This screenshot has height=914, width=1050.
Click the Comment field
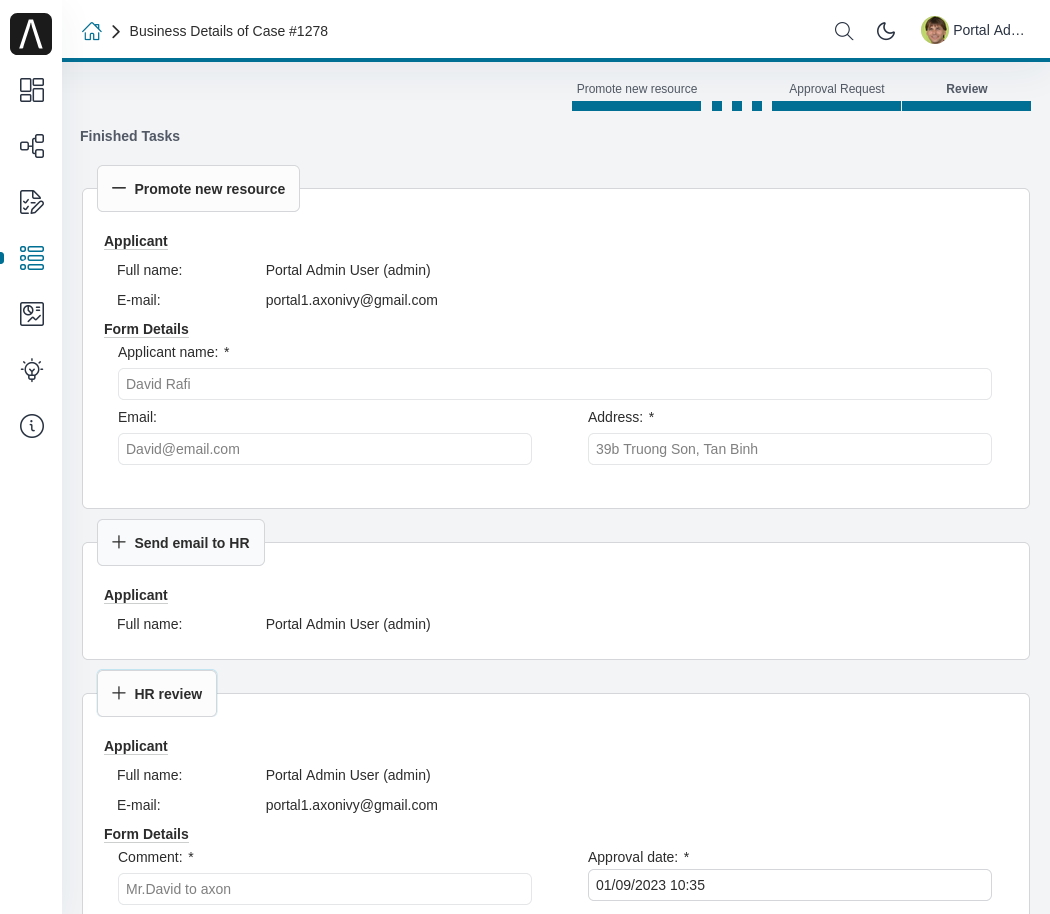pos(325,889)
